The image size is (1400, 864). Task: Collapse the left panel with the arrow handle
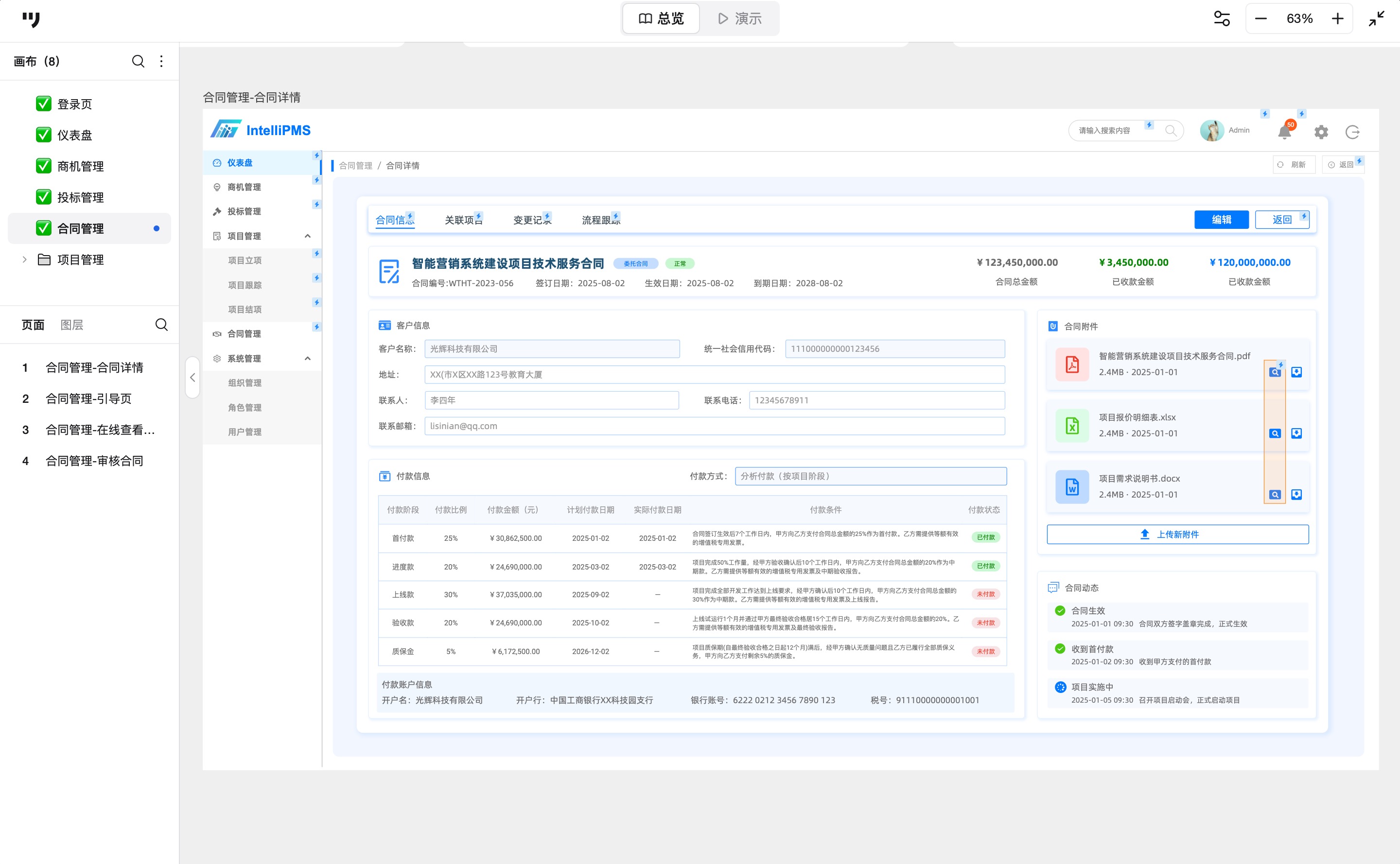[x=192, y=377]
